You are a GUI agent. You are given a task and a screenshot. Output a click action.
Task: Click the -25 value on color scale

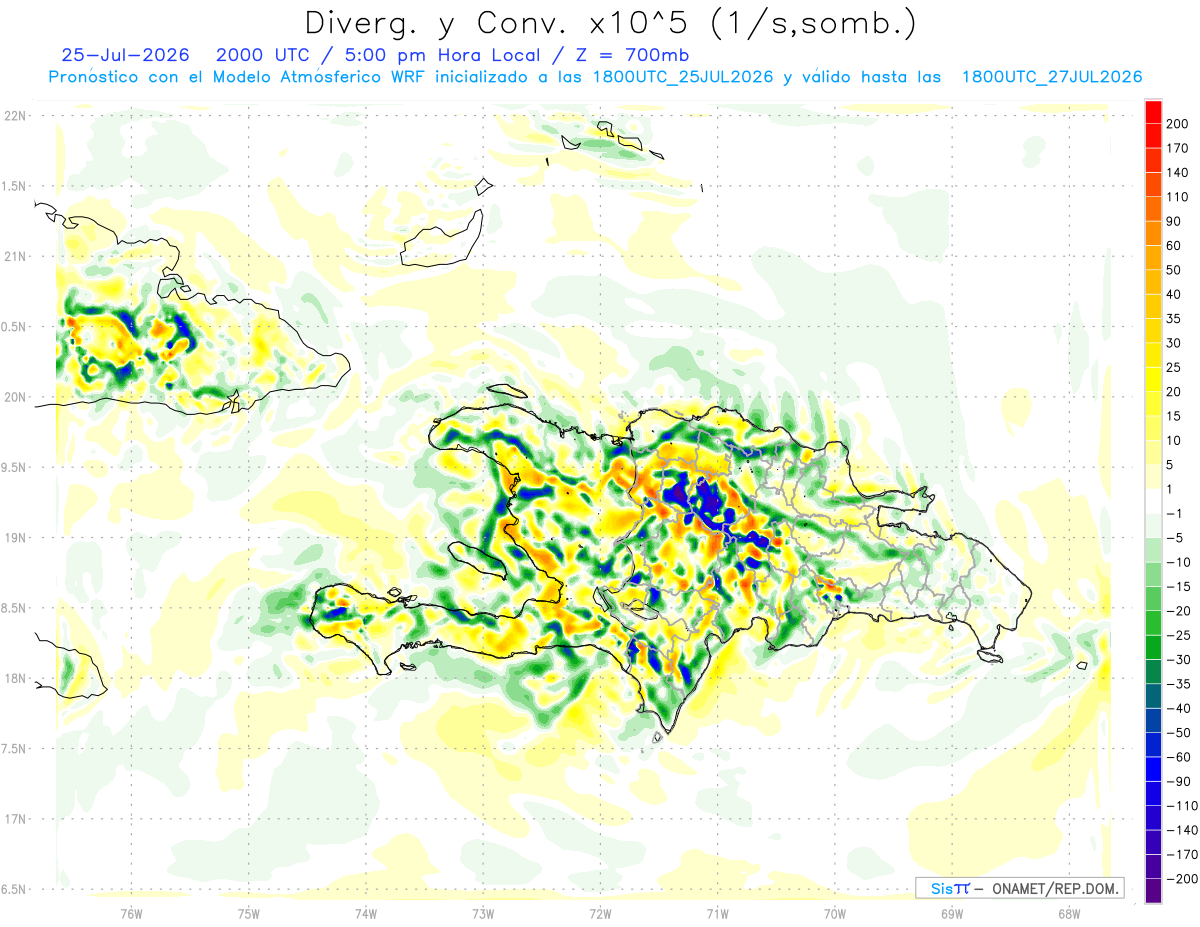pos(1177,635)
